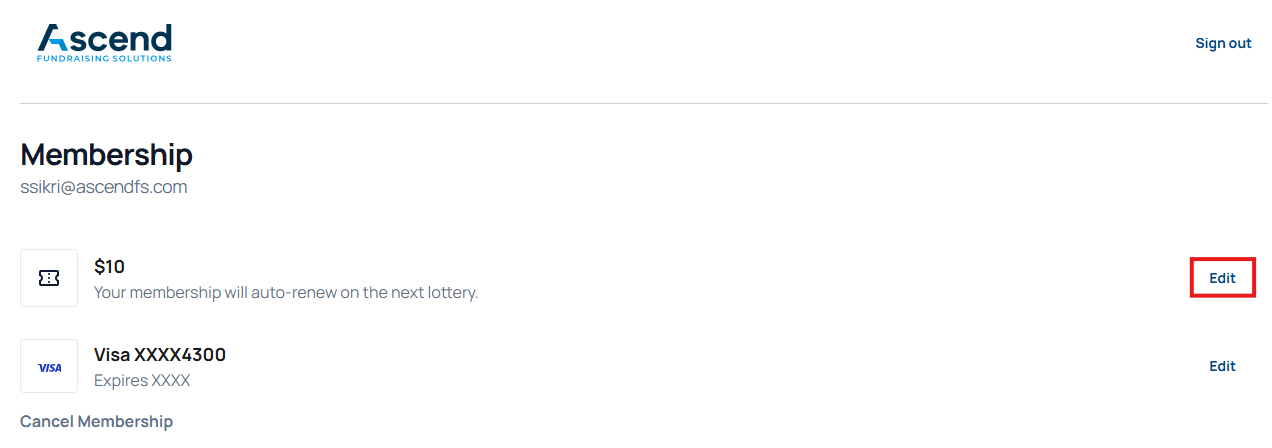Select the ssikri@ascendfs.com email address
The height and width of the screenshot is (448, 1272).
(x=104, y=187)
